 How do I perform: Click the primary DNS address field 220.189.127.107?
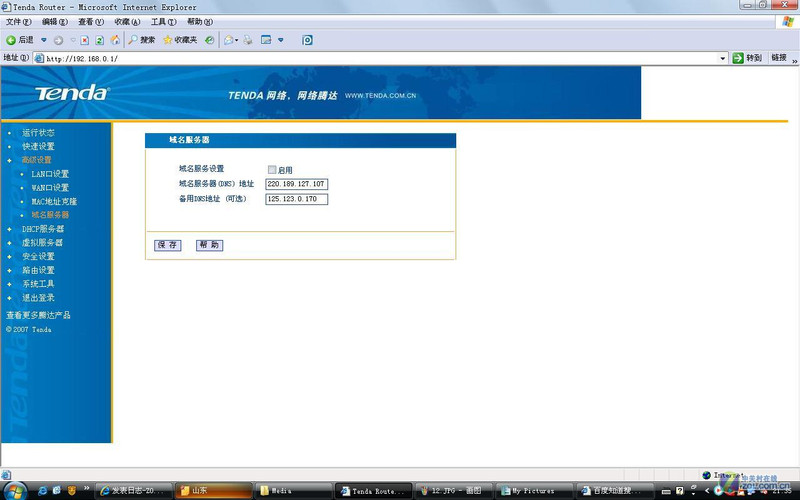coord(296,184)
